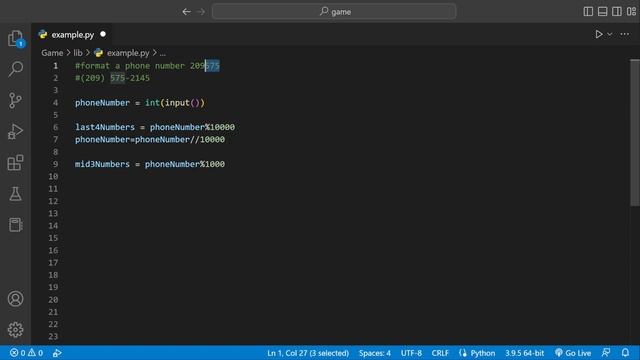Expand the run options dropdown arrow

point(609,34)
